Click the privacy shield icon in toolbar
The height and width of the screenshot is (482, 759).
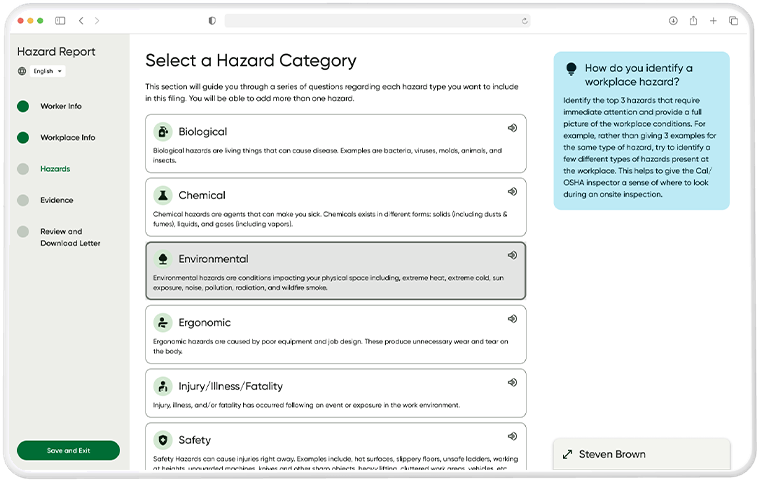pyautogui.click(x=212, y=21)
